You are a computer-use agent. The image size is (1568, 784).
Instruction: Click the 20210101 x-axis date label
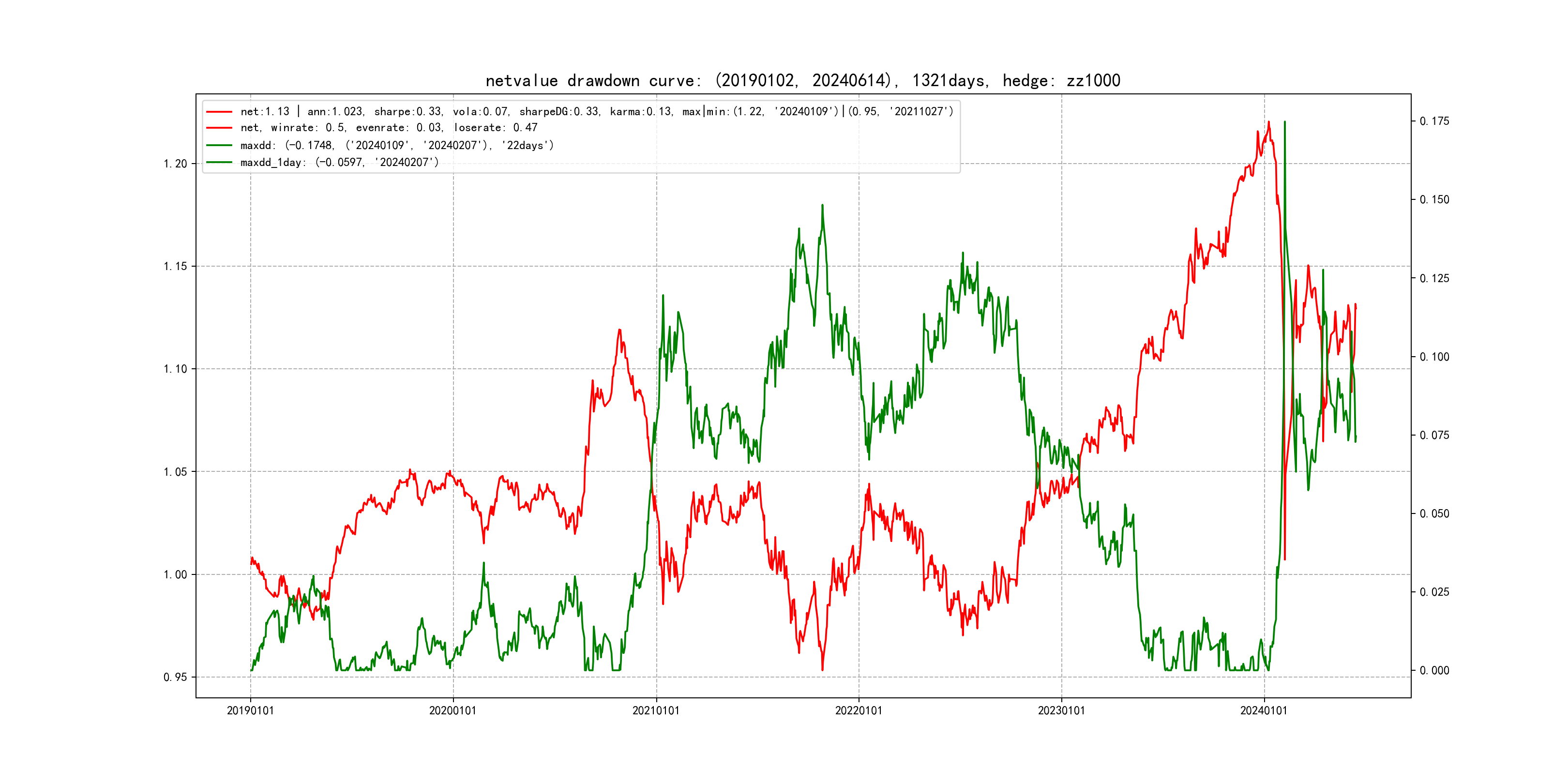point(656,710)
